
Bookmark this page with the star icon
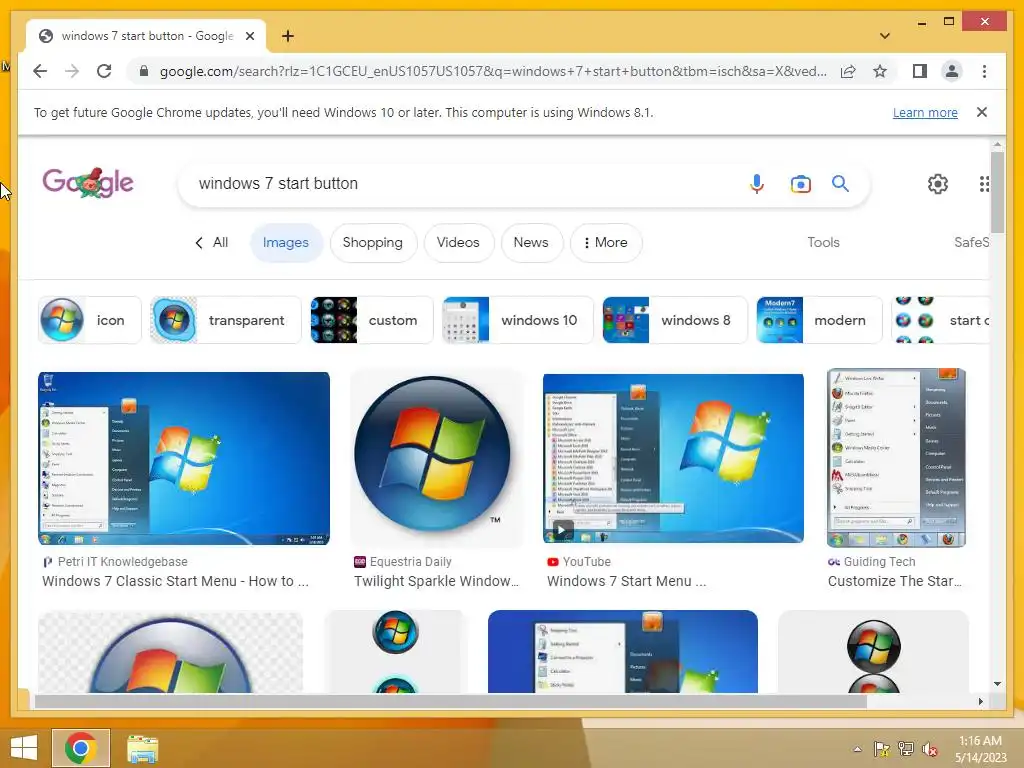(x=880, y=71)
